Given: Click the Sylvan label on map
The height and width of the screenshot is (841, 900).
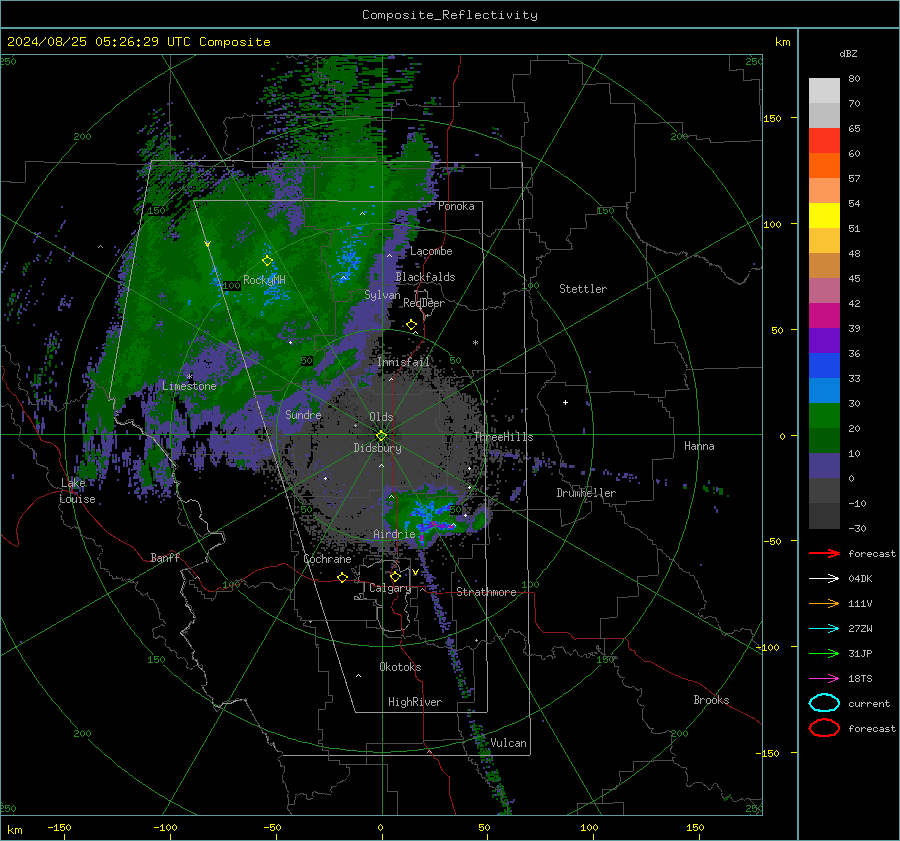Looking at the screenshot, I should (382, 295).
